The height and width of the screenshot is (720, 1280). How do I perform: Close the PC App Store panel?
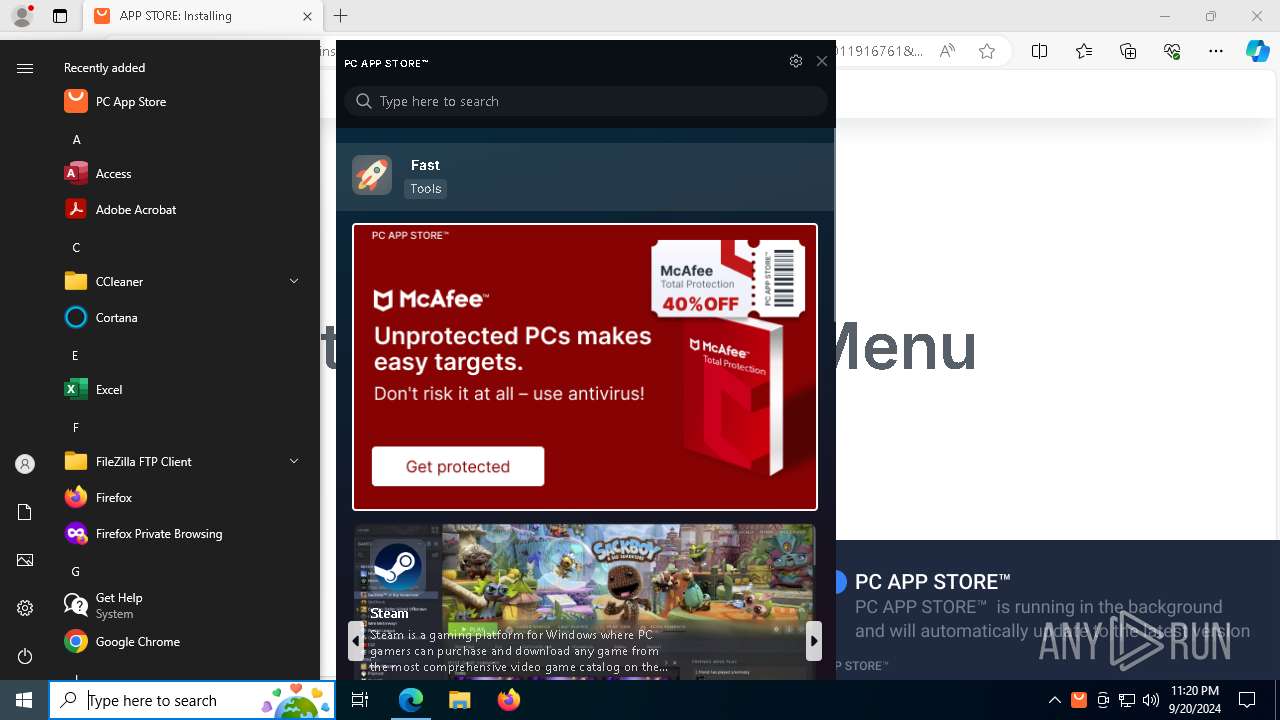(822, 61)
